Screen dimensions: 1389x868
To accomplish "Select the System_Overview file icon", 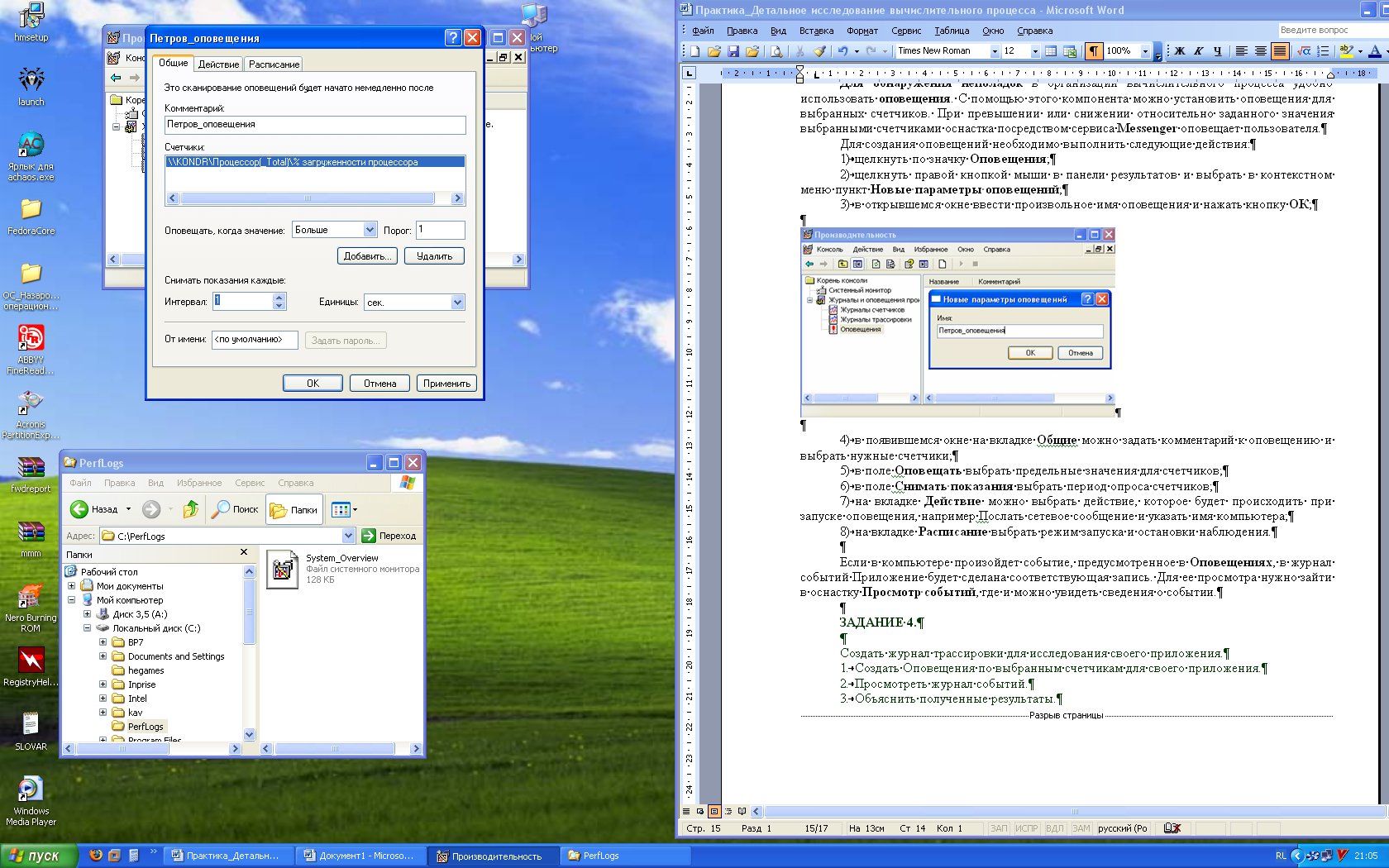I will [x=283, y=570].
